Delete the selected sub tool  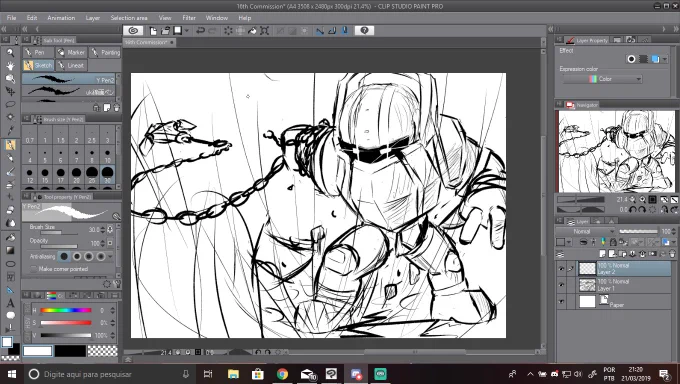[116, 108]
